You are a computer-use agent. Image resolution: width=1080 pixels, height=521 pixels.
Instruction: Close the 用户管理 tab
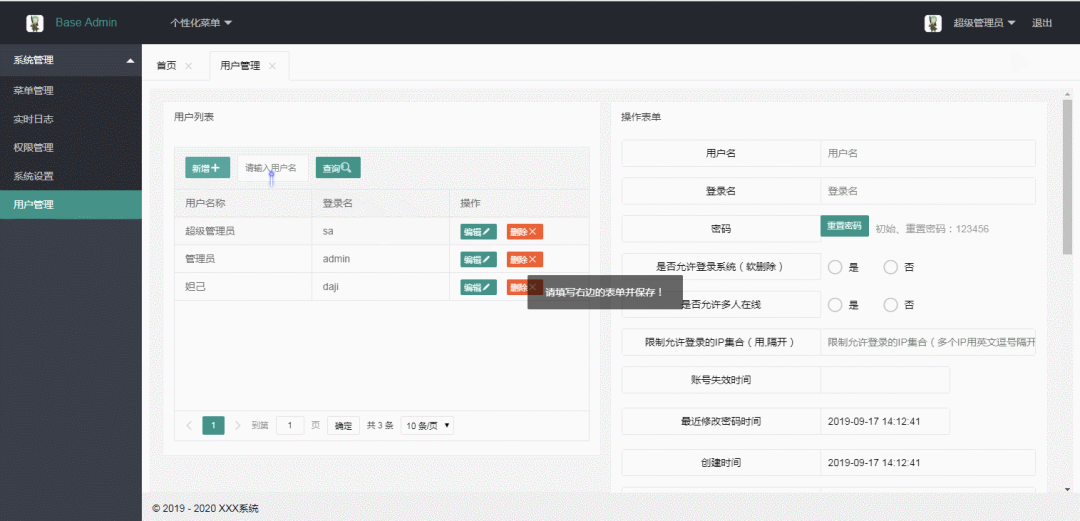tap(272, 66)
